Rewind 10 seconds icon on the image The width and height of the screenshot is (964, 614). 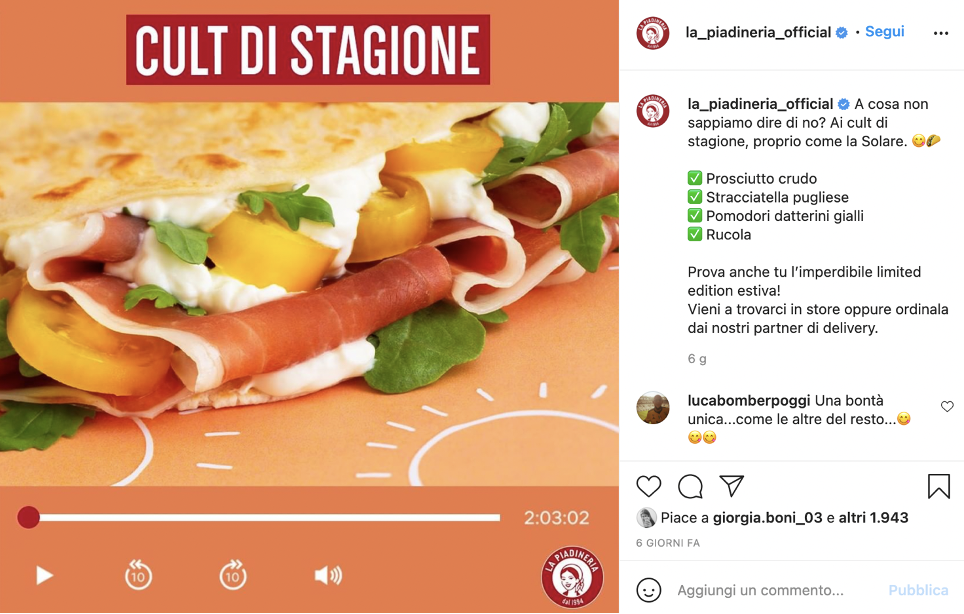(x=138, y=575)
